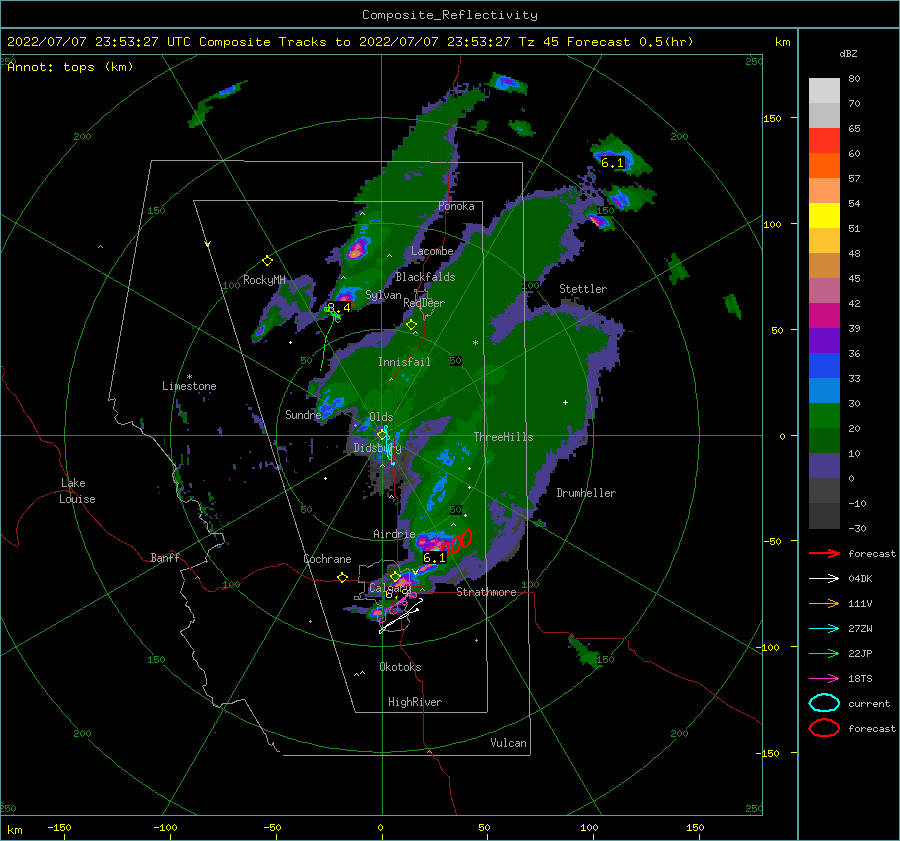Select the Vulcan label
This screenshot has width=900, height=841.
508,743
